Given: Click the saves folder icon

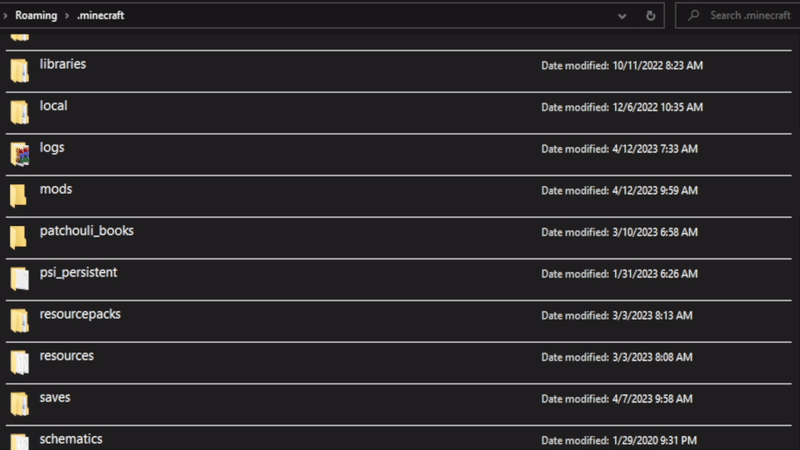Looking at the screenshot, I should [x=19, y=403].
